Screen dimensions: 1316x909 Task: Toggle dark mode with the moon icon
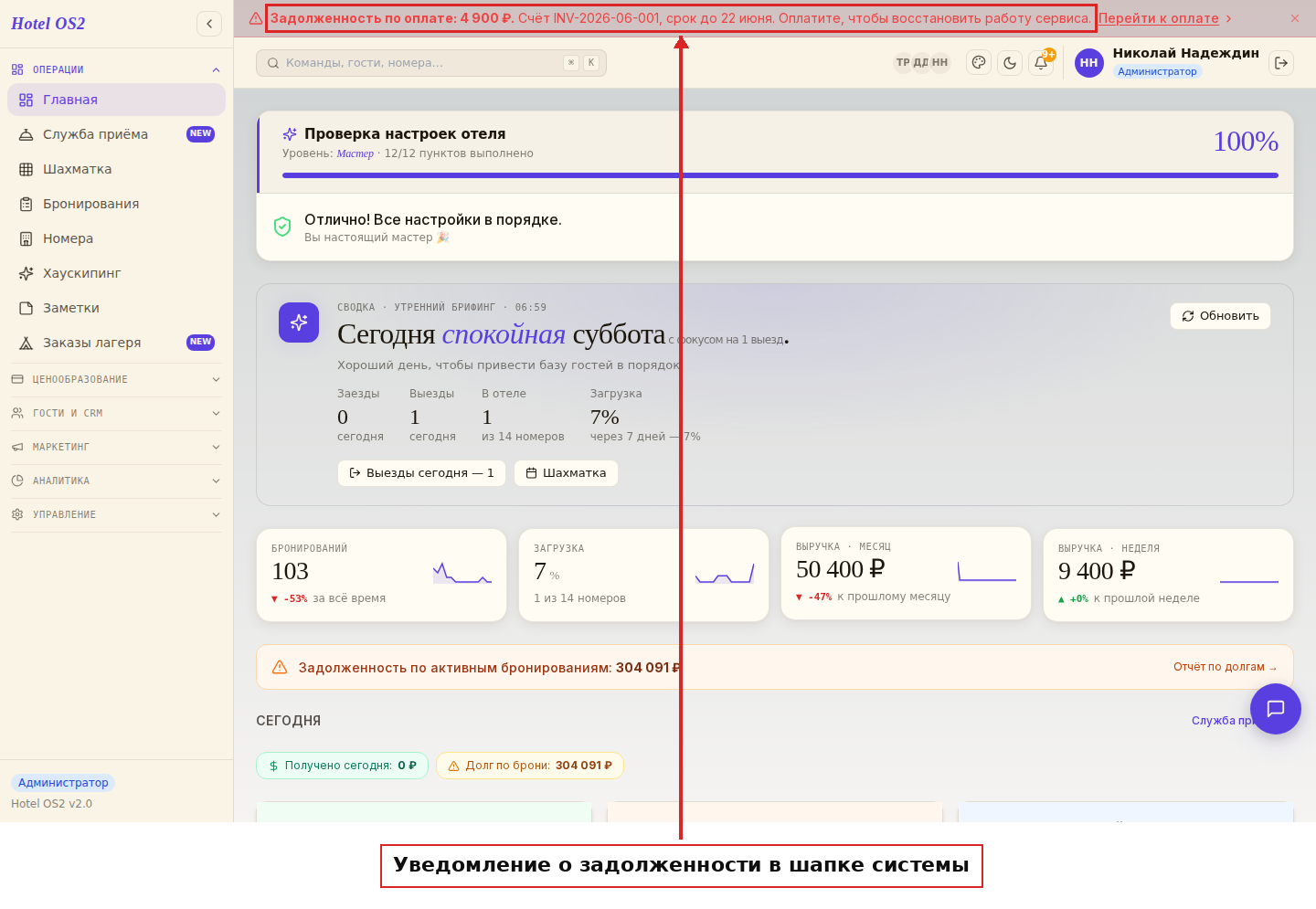1010,63
